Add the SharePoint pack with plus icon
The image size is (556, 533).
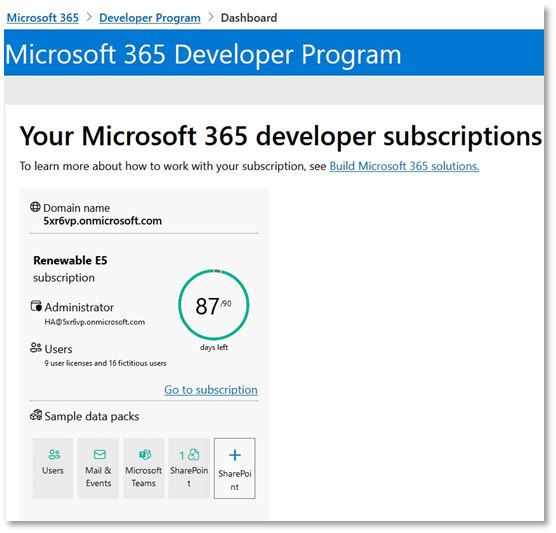coord(235,468)
